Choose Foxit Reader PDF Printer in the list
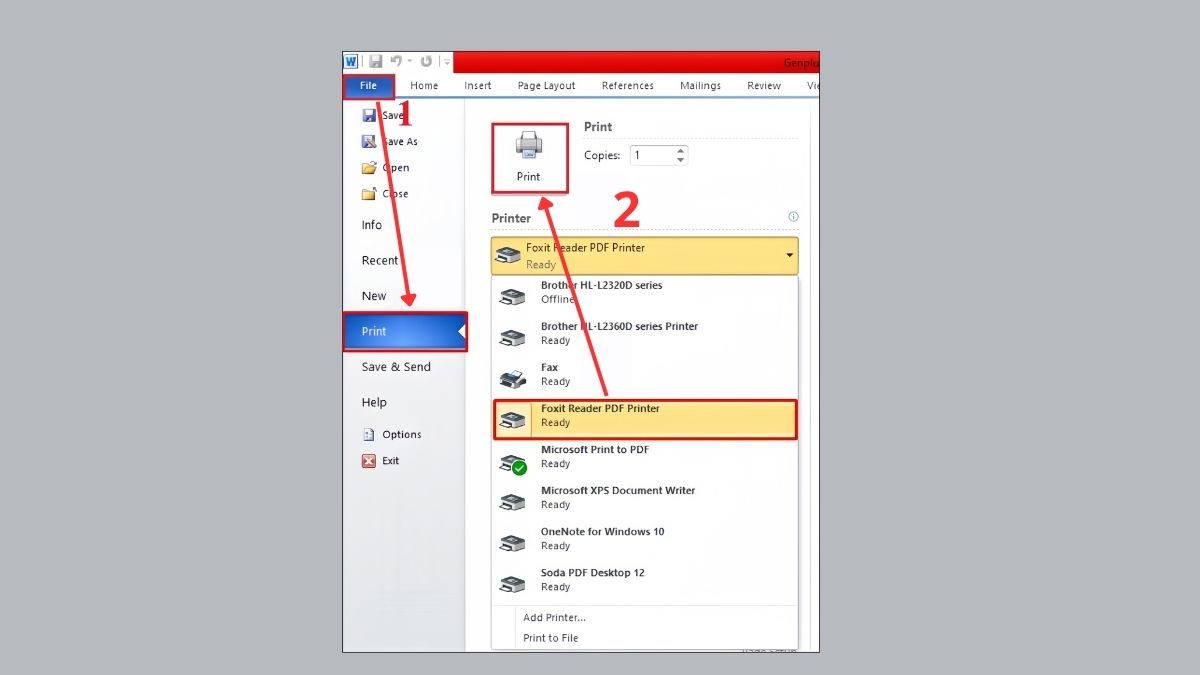Image resolution: width=1200 pixels, height=675 pixels. click(645, 420)
